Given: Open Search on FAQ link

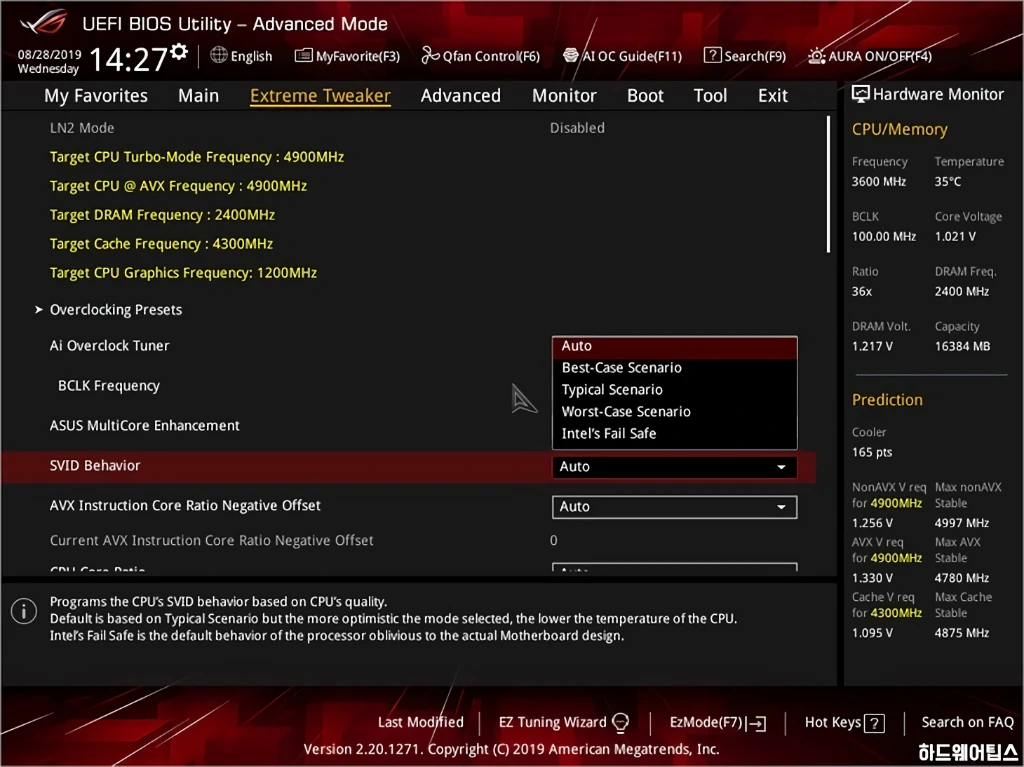Looking at the screenshot, I should pos(967,723).
